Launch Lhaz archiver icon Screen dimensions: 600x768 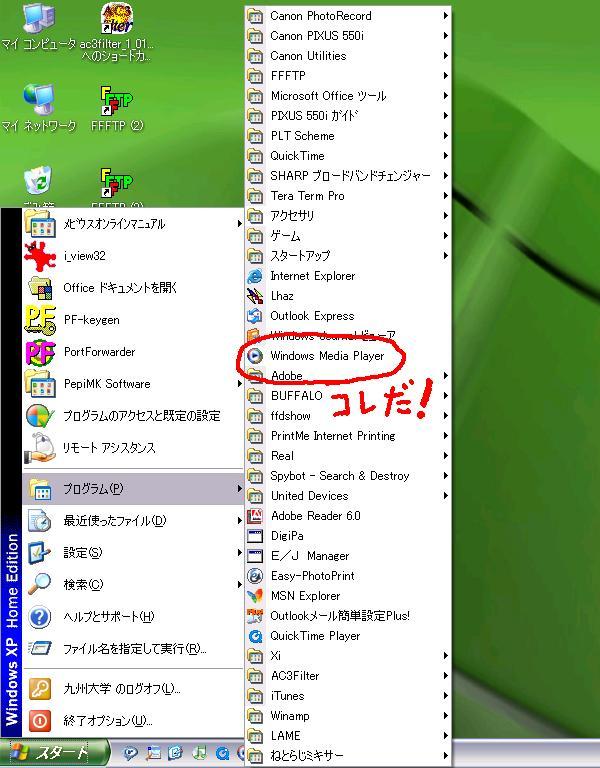tap(255, 296)
